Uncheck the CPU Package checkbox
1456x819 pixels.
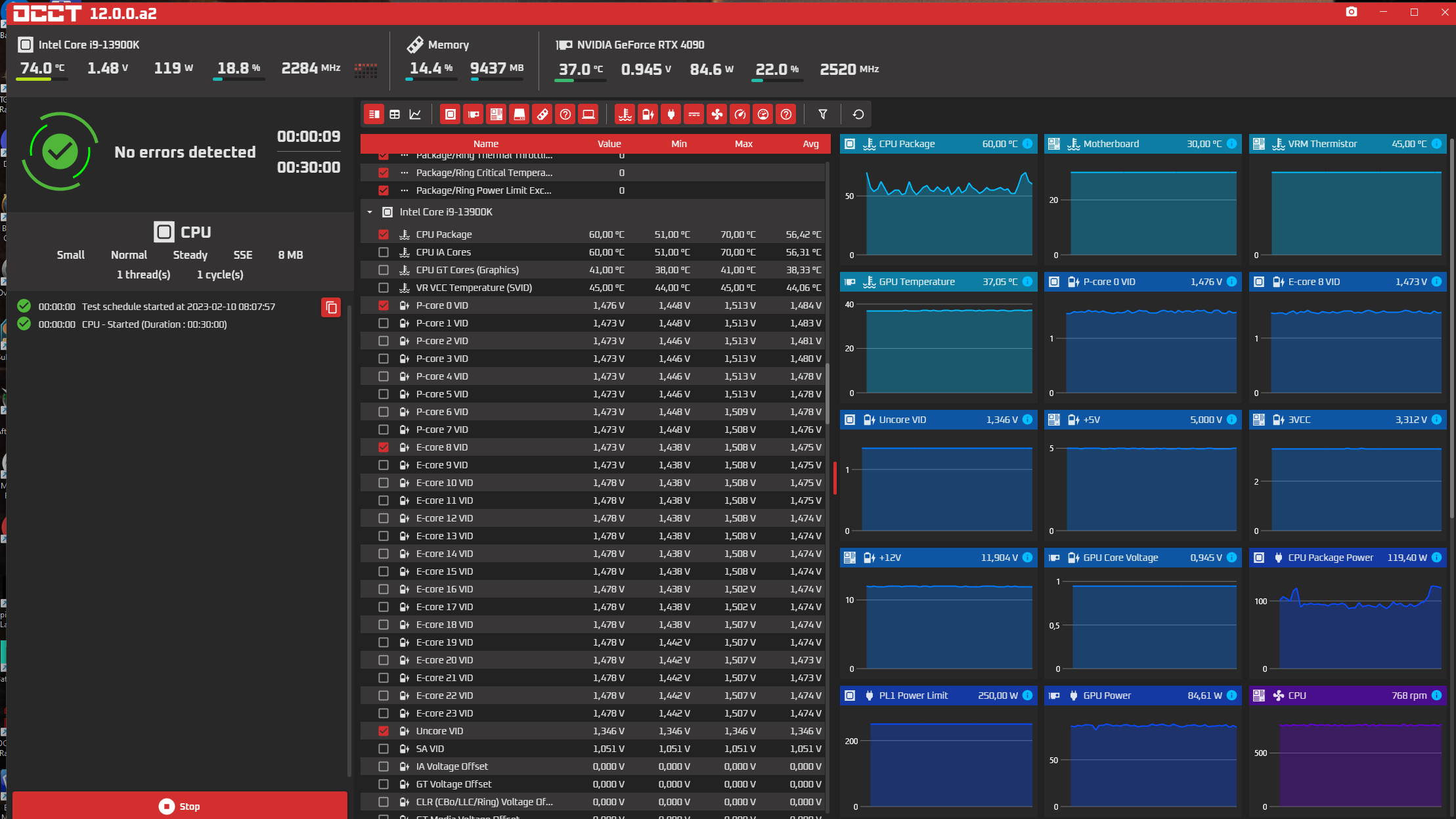tap(384, 234)
